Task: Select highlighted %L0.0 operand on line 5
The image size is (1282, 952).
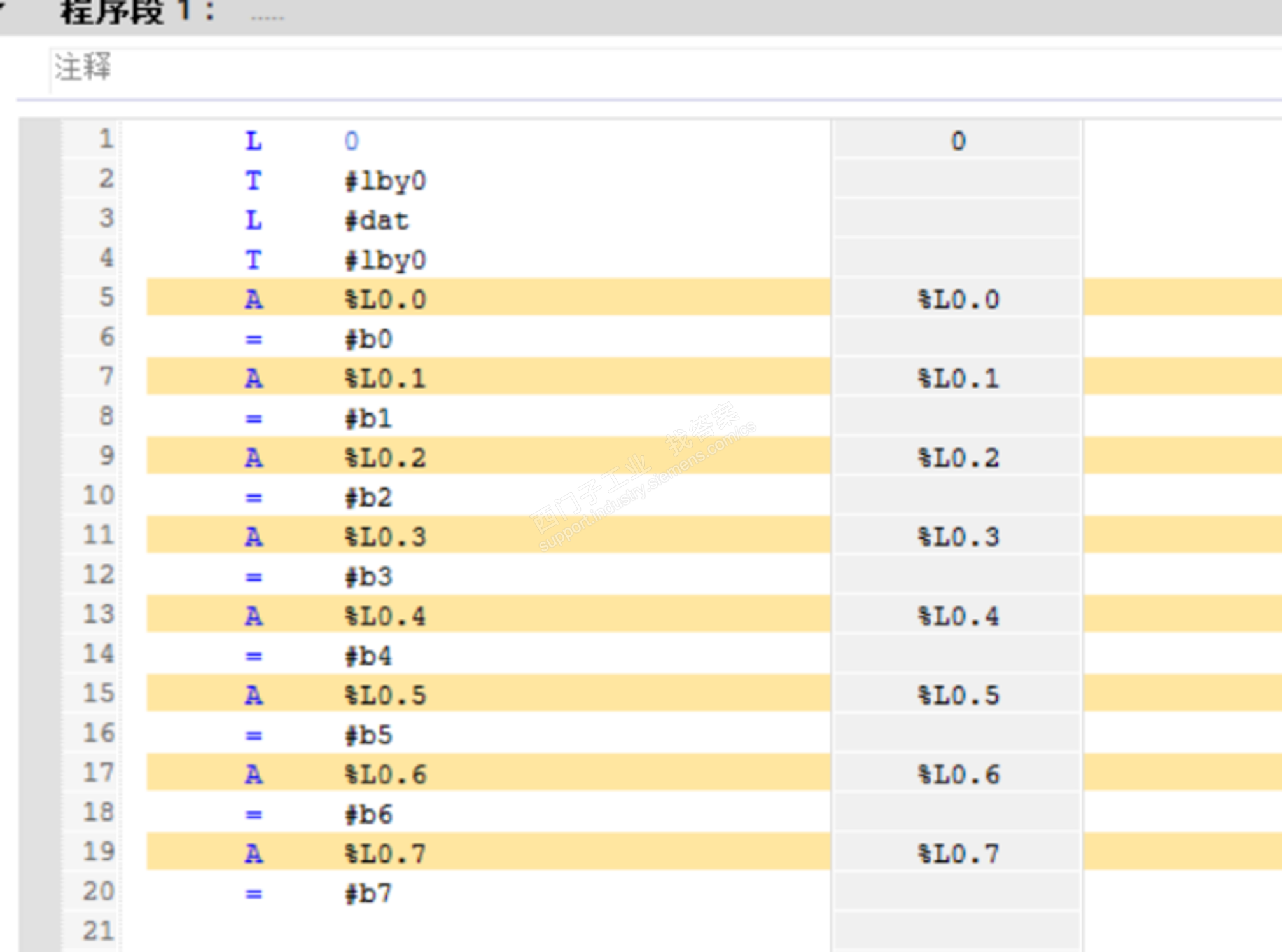Action: pyautogui.click(x=385, y=300)
